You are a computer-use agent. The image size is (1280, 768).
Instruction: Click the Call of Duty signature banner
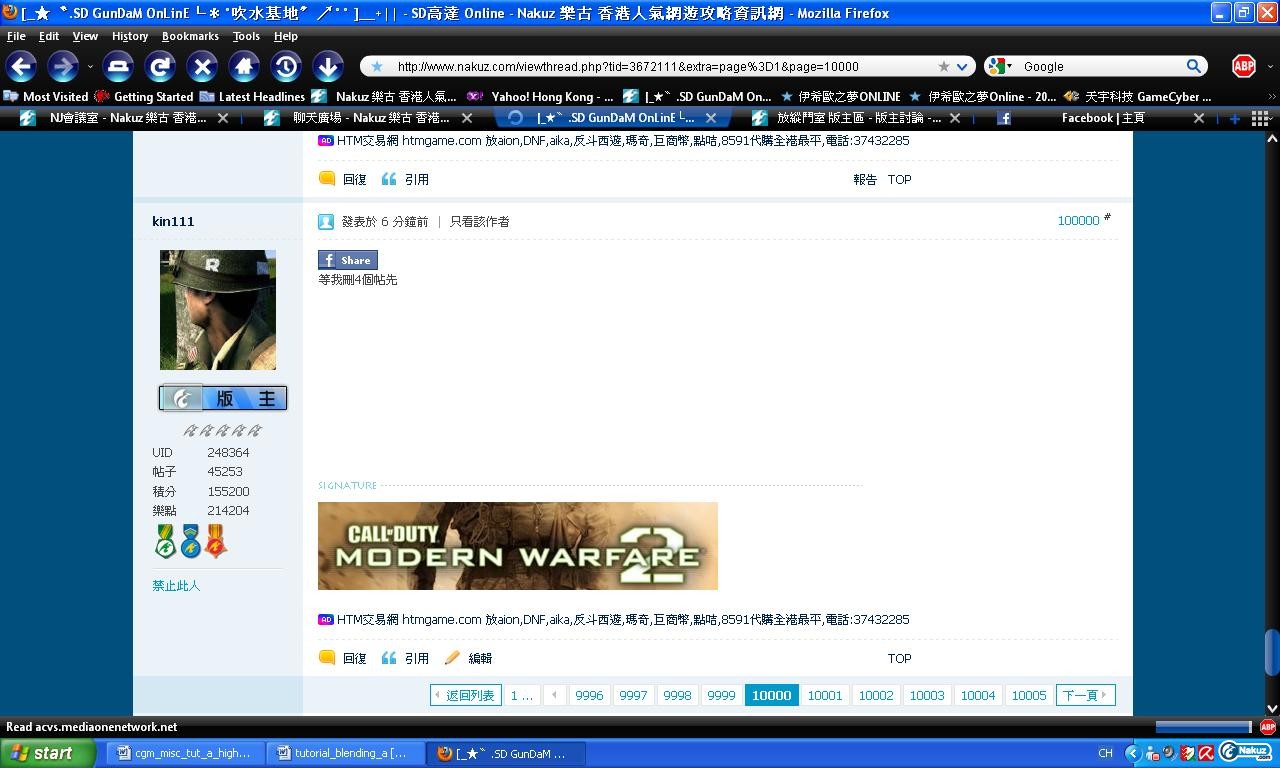[x=518, y=546]
